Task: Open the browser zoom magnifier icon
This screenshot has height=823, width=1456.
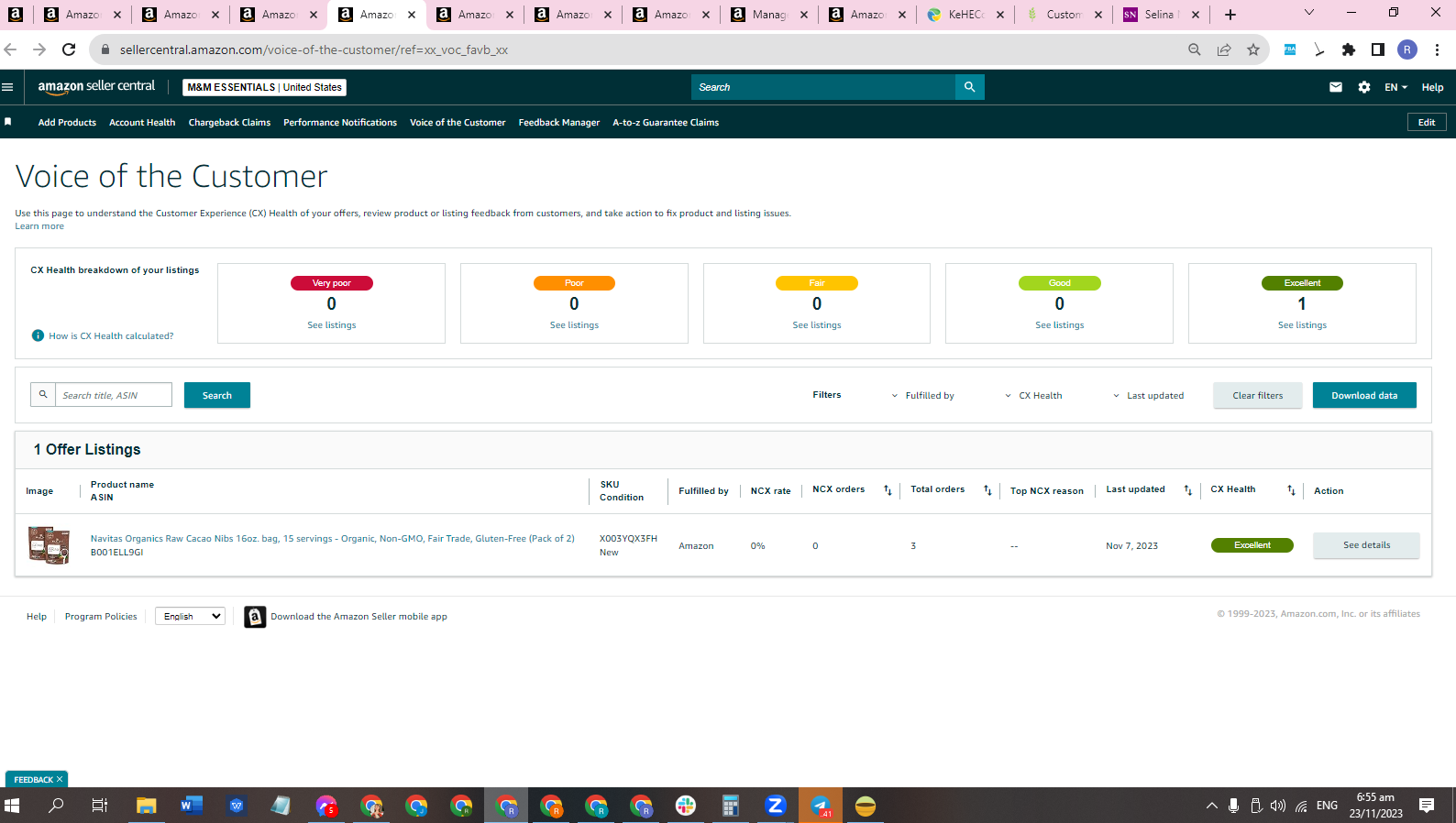Action: [1195, 49]
